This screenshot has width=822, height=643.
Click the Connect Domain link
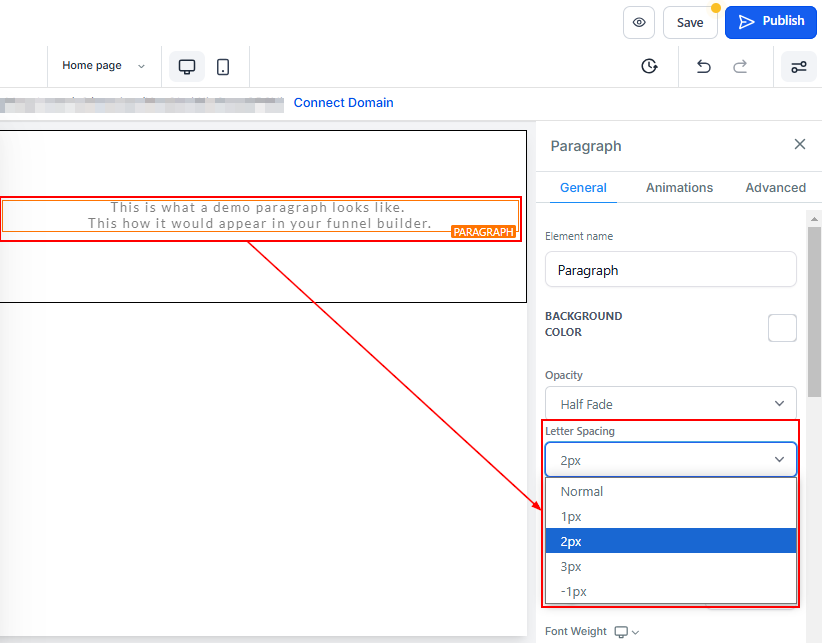pyautogui.click(x=343, y=103)
